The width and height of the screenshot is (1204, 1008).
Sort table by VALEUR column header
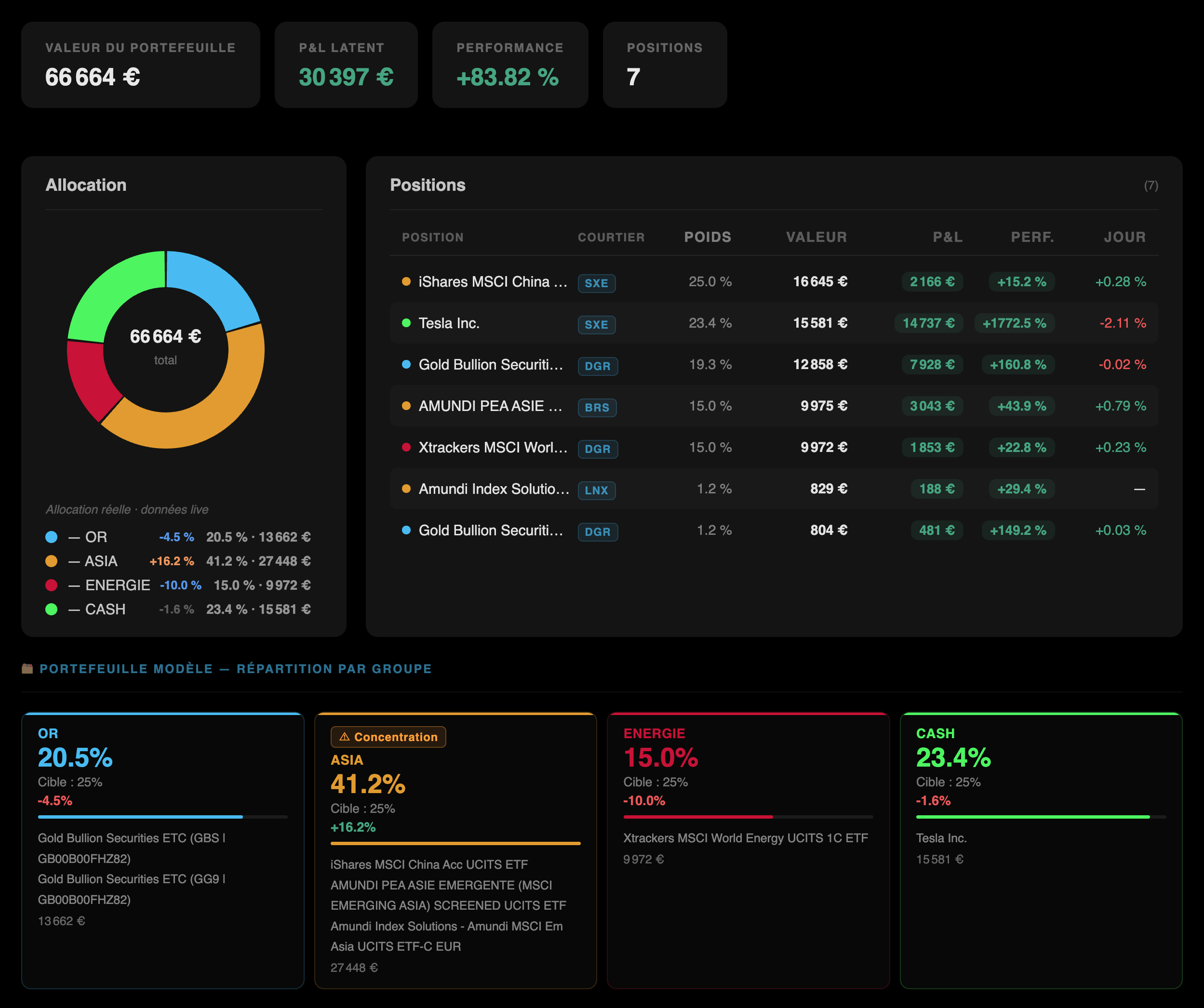(816, 237)
